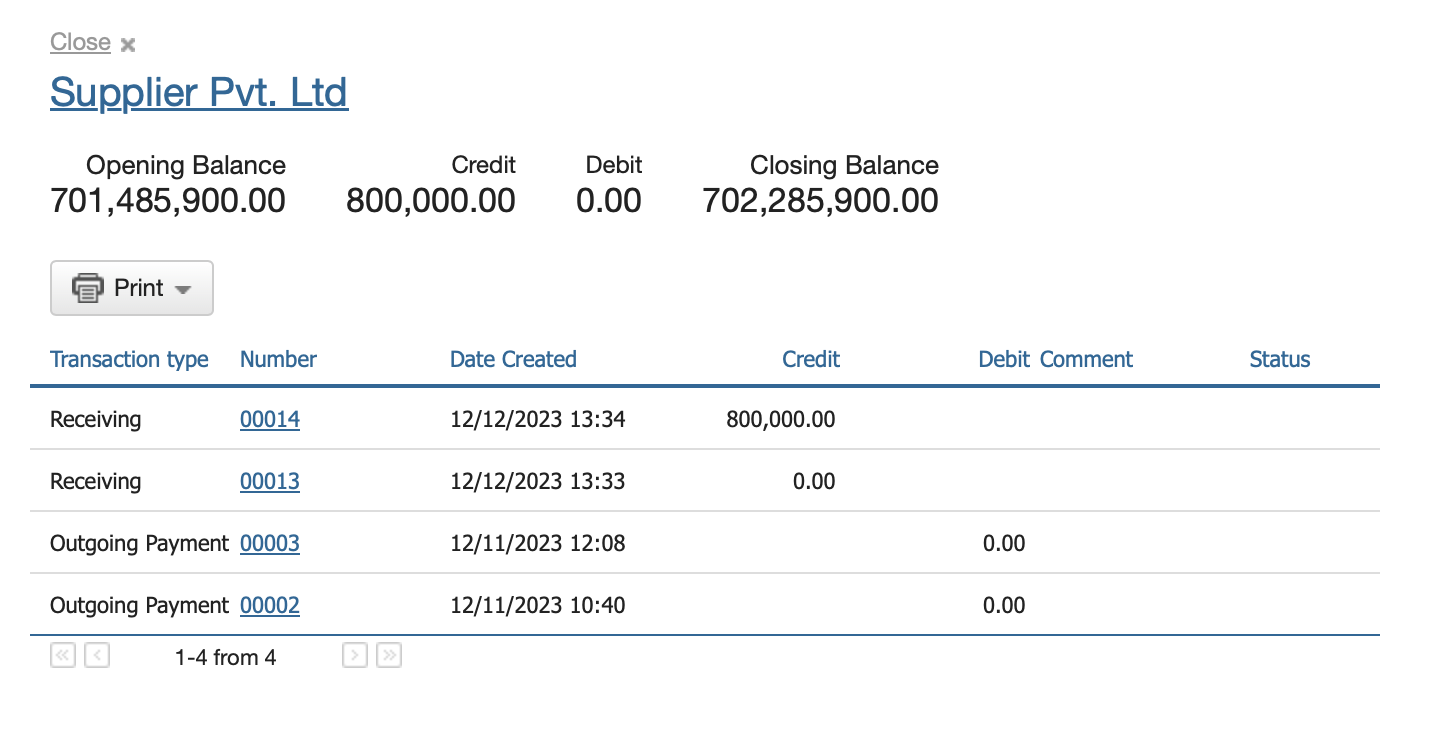Image resolution: width=1446 pixels, height=734 pixels.
Task: Sort by Credit column header
Action: coord(811,359)
